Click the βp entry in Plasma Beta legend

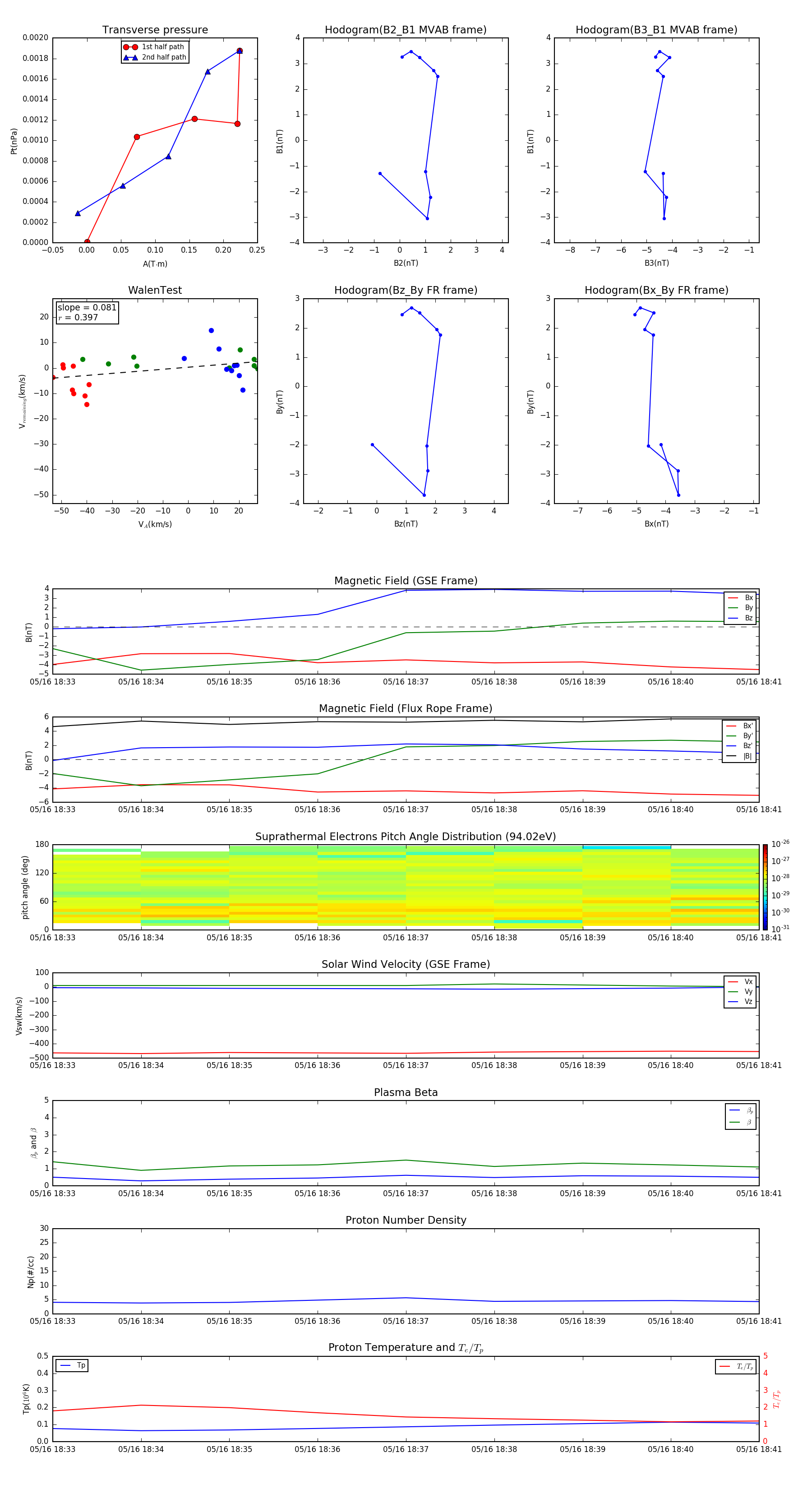tap(741, 1110)
